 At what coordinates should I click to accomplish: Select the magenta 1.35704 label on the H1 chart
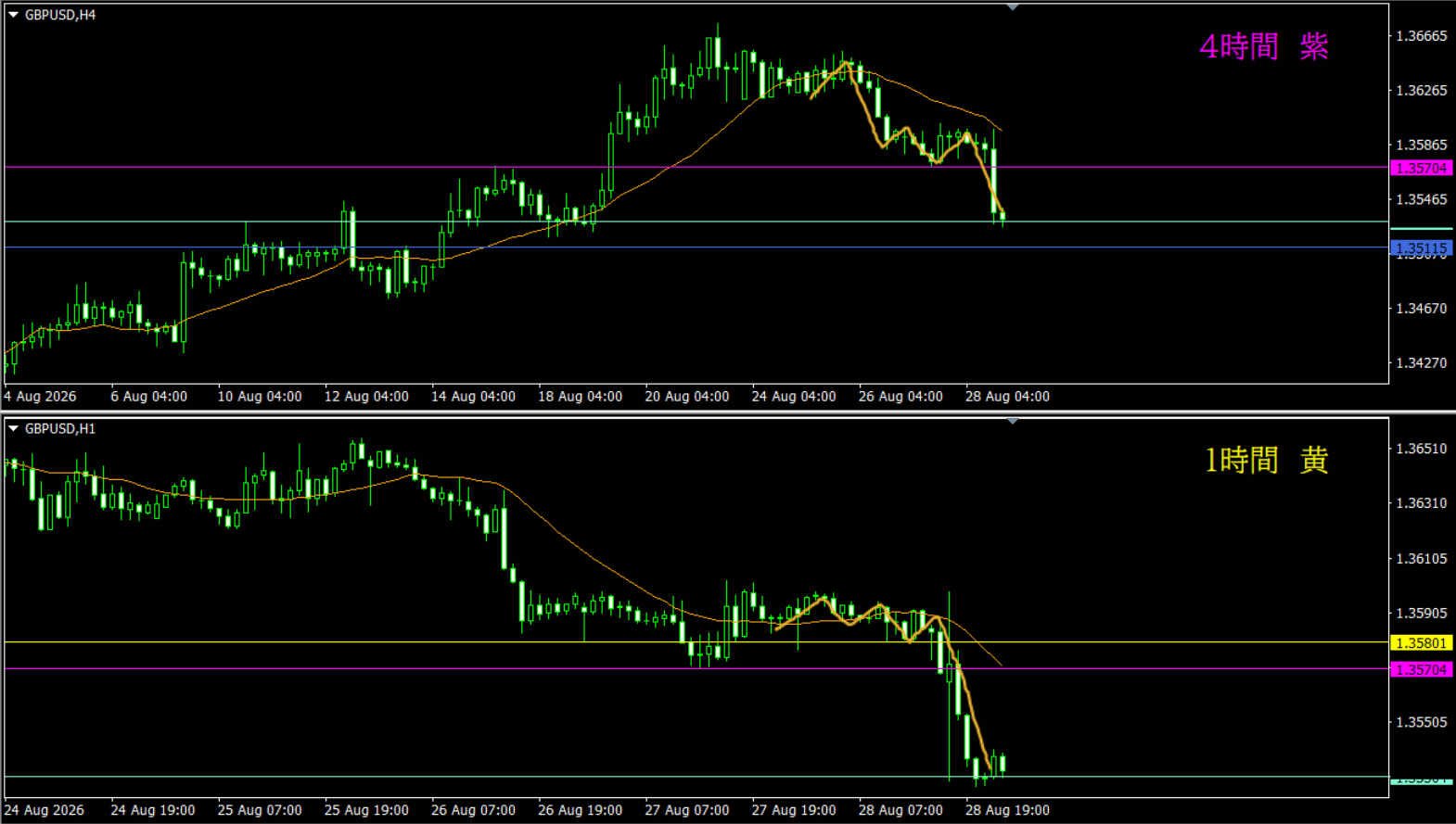1422,669
